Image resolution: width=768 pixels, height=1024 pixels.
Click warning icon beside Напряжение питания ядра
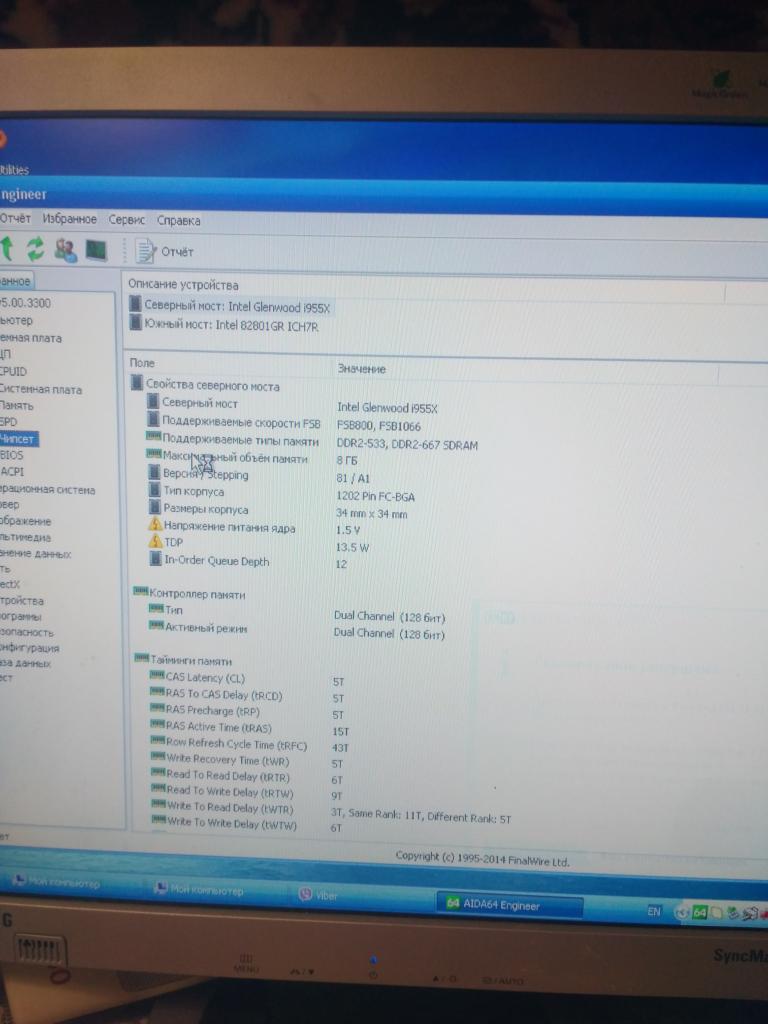pyautogui.click(x=155, y=524)
